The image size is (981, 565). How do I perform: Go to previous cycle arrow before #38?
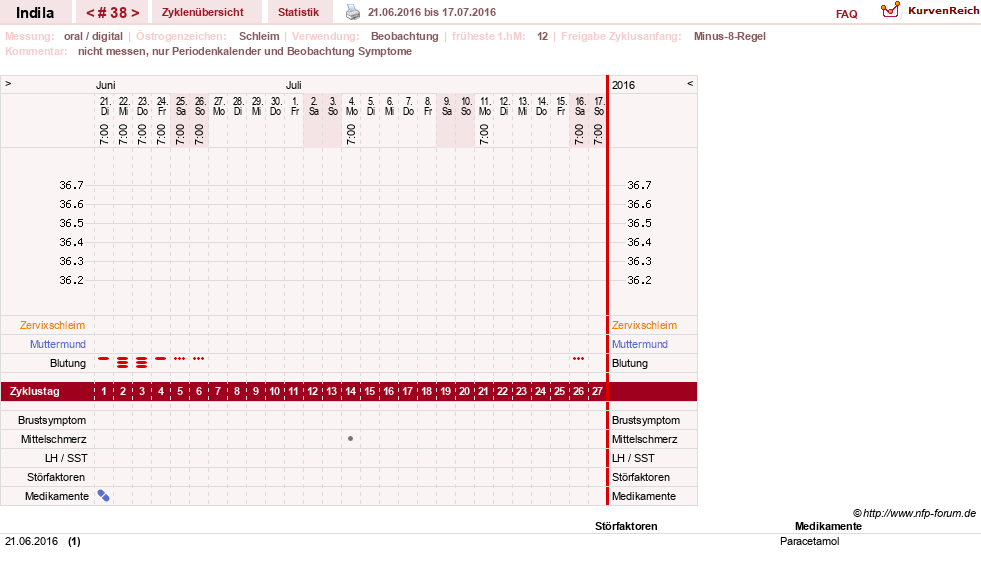point(90,13)
